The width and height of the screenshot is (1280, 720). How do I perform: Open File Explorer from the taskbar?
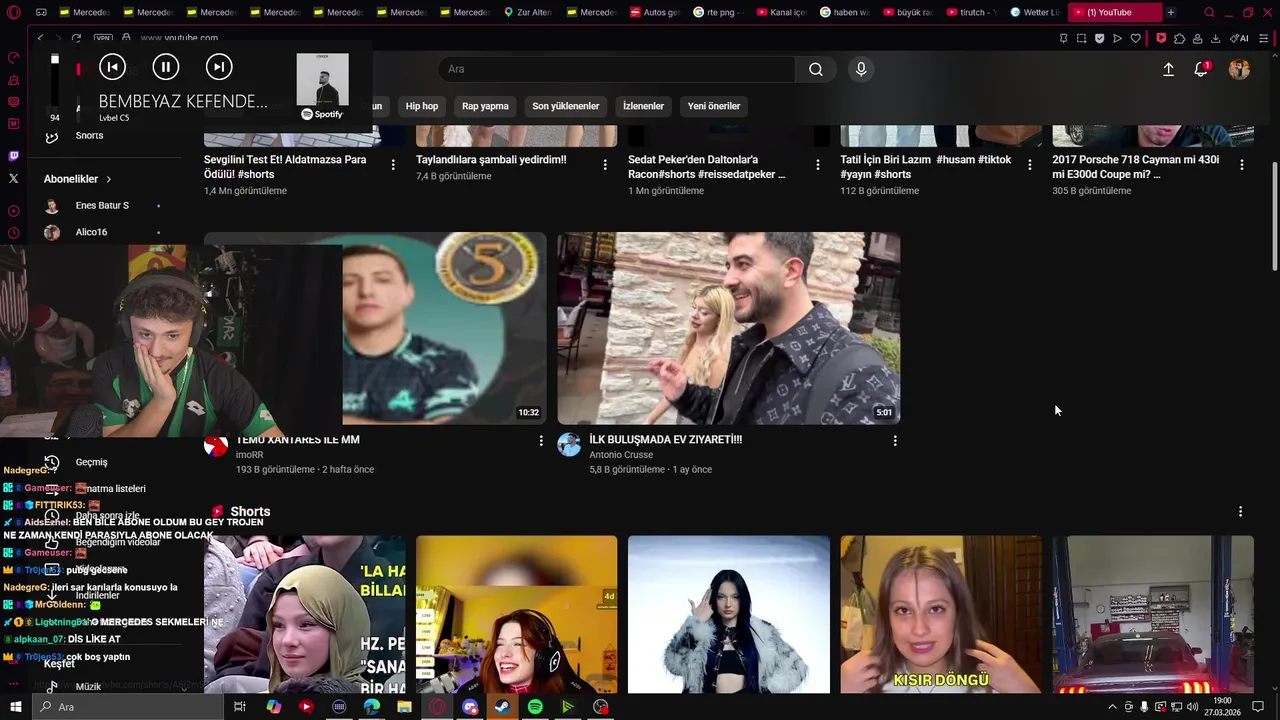click(x=404, y=707)
